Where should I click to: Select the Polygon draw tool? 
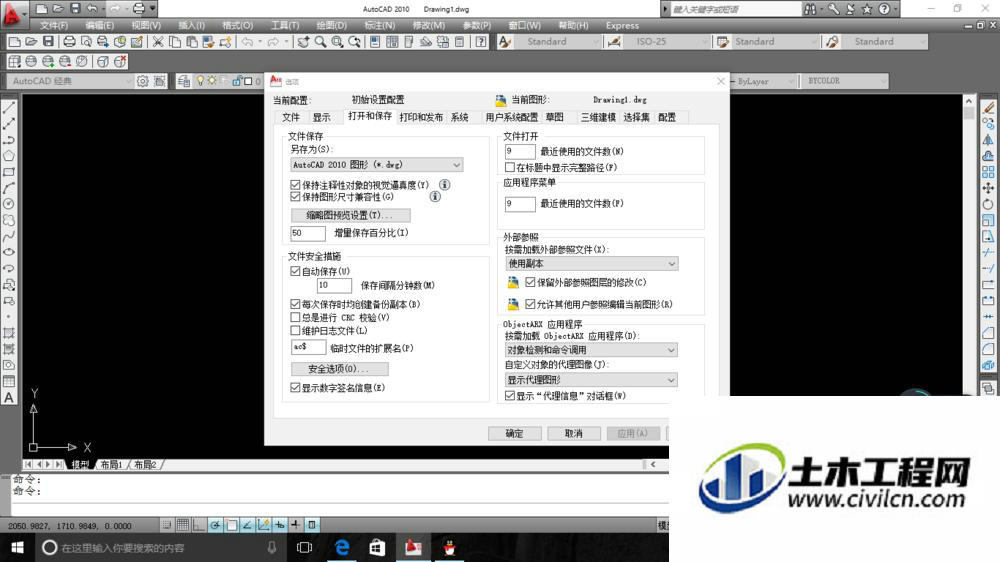tap(9, 156)
